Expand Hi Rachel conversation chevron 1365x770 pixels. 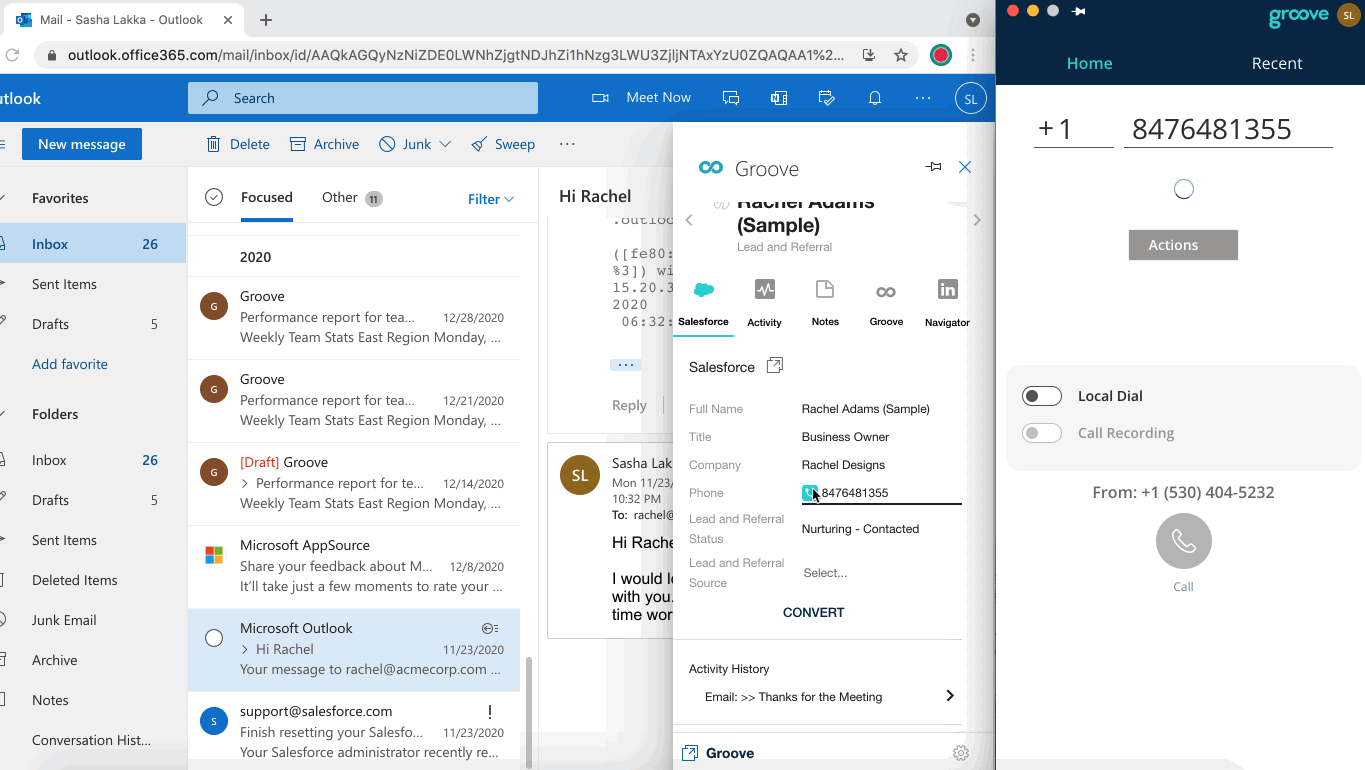point(245,649)
